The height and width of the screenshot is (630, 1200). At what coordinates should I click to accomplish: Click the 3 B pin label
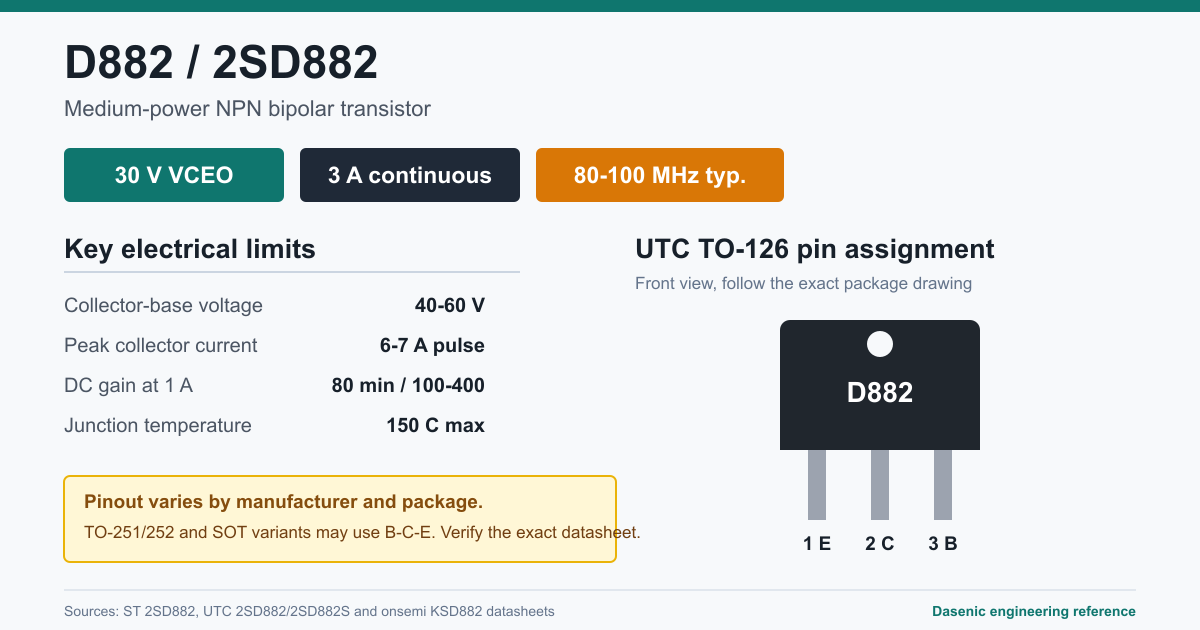pos(943,544)
